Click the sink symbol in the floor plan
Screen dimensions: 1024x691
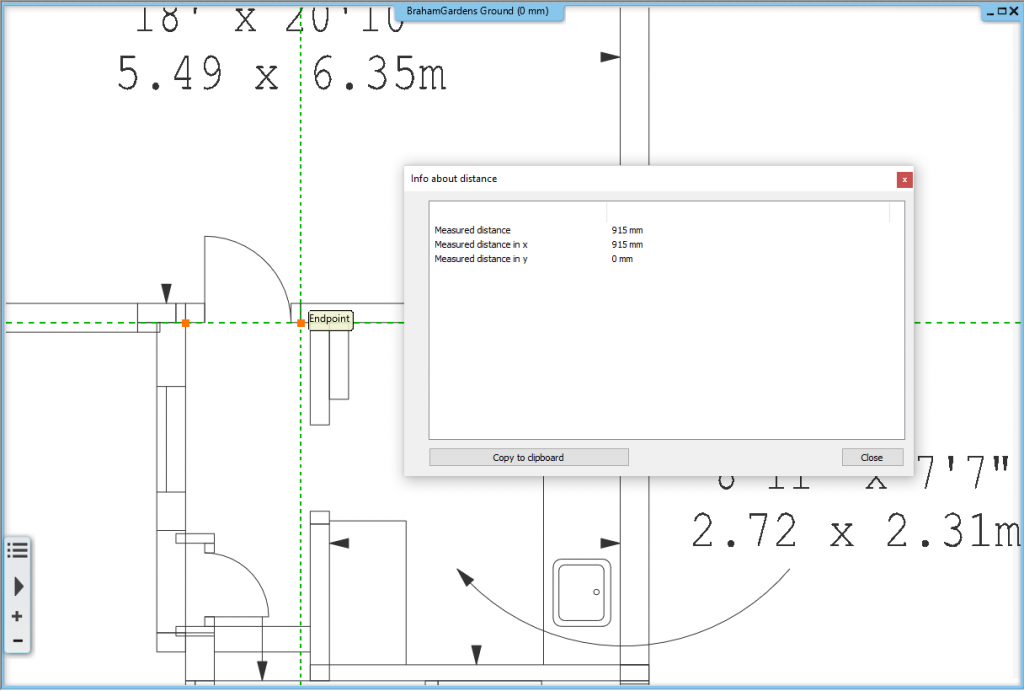pyautogui.click(x=582, y=592)
